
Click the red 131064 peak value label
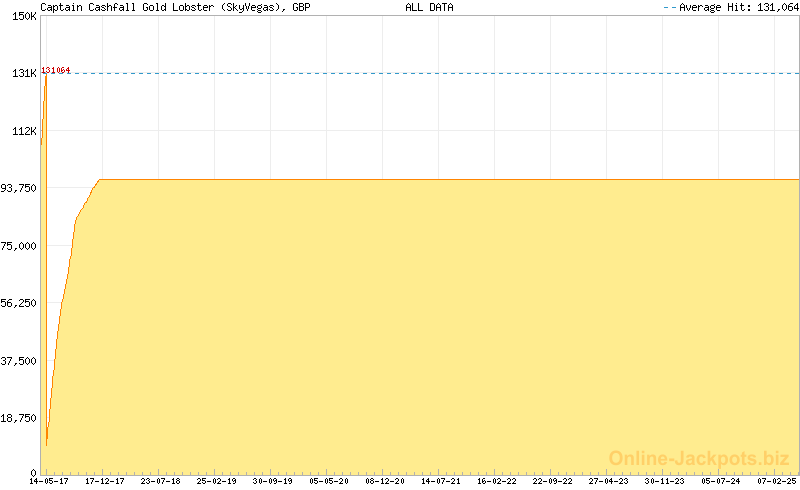[56, 70]
